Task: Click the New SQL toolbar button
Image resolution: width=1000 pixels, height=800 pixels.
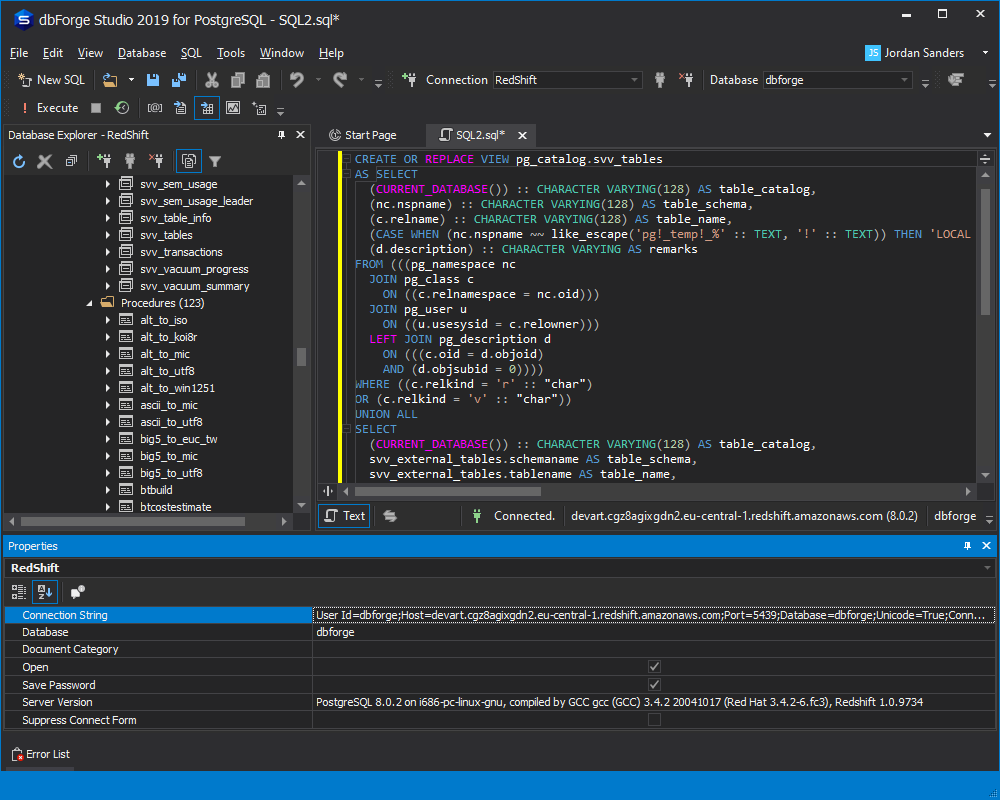Action: point(51,80)
